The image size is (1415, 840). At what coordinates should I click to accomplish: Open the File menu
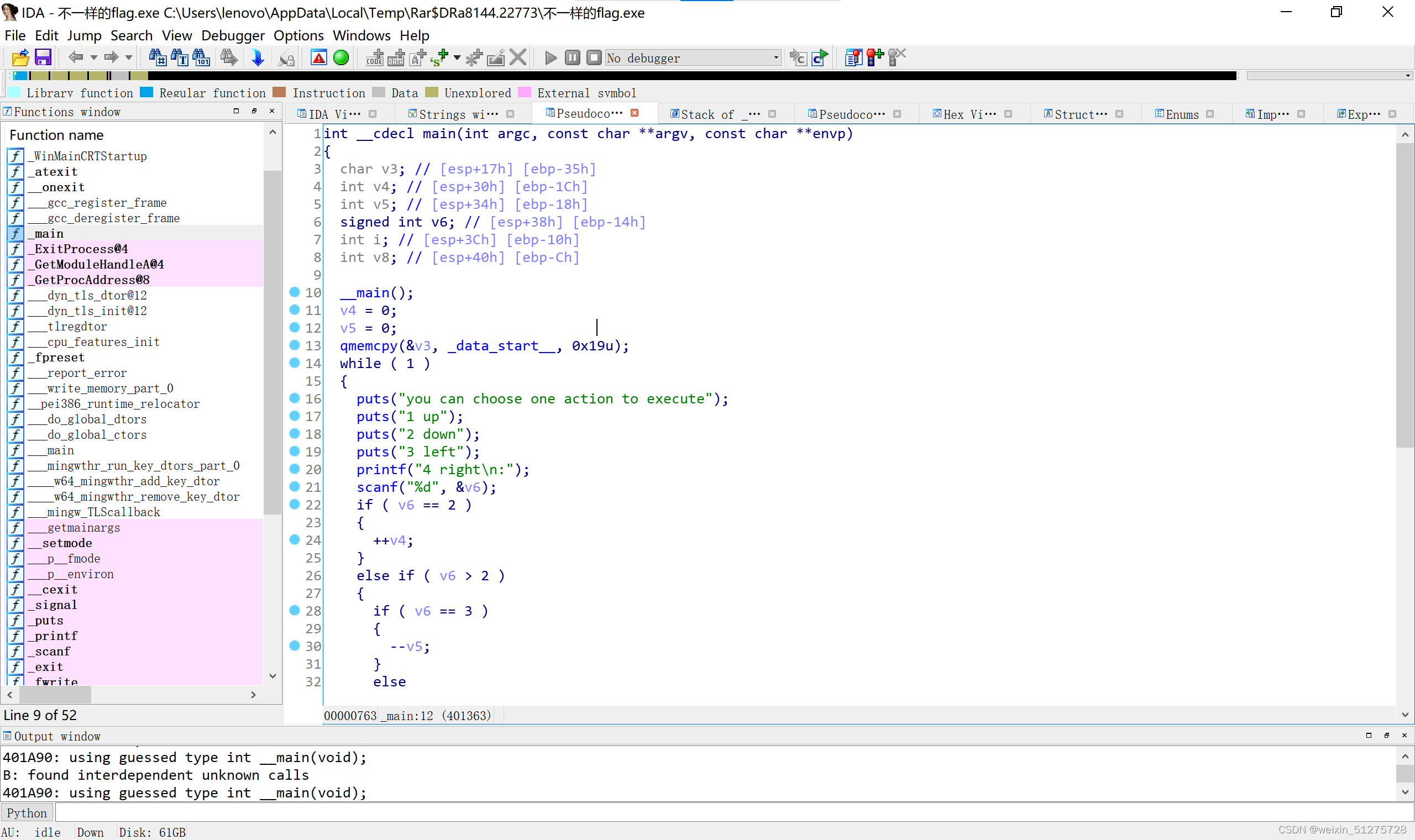click(15, 36)
